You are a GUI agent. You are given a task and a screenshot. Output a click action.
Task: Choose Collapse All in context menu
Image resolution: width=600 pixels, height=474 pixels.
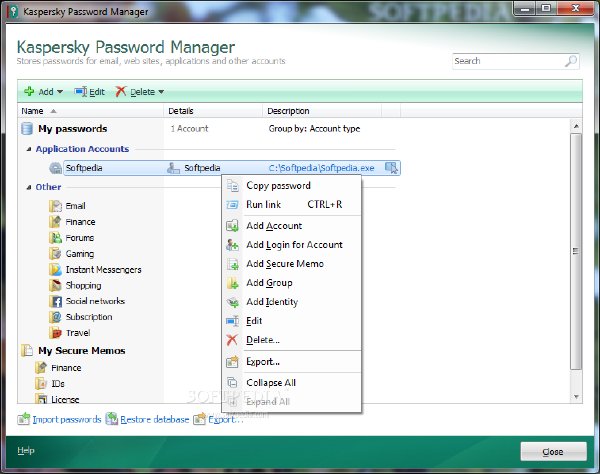[x=292, y=383]
